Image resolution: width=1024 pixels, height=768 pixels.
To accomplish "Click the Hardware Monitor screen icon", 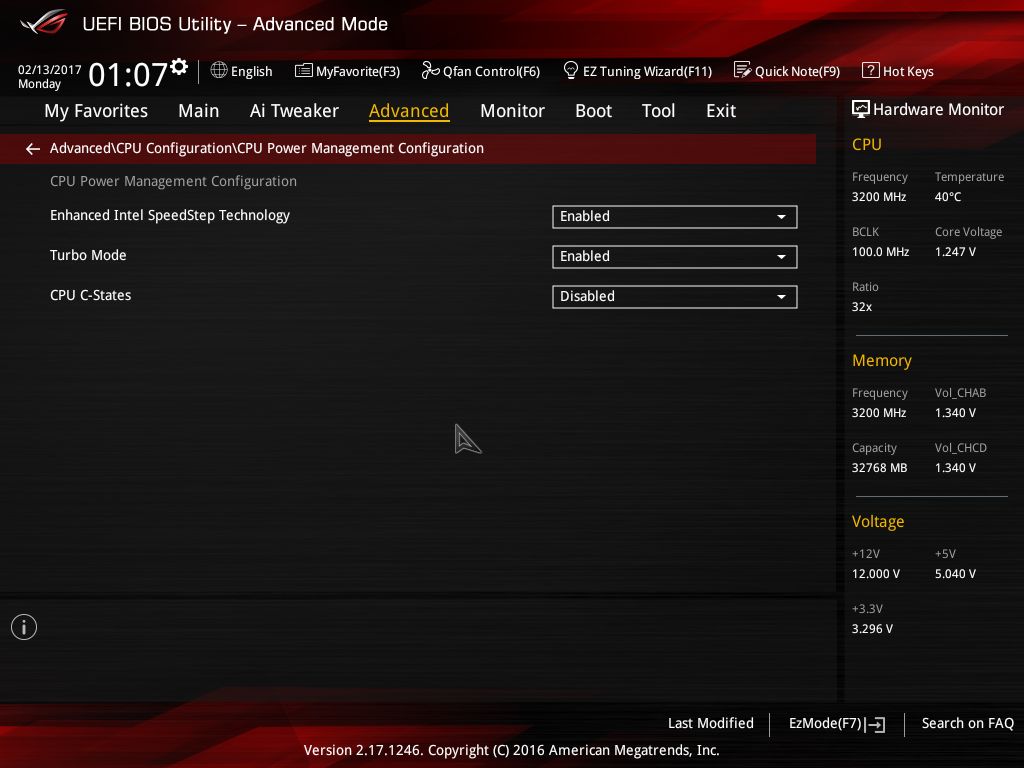I will point(861,109).
